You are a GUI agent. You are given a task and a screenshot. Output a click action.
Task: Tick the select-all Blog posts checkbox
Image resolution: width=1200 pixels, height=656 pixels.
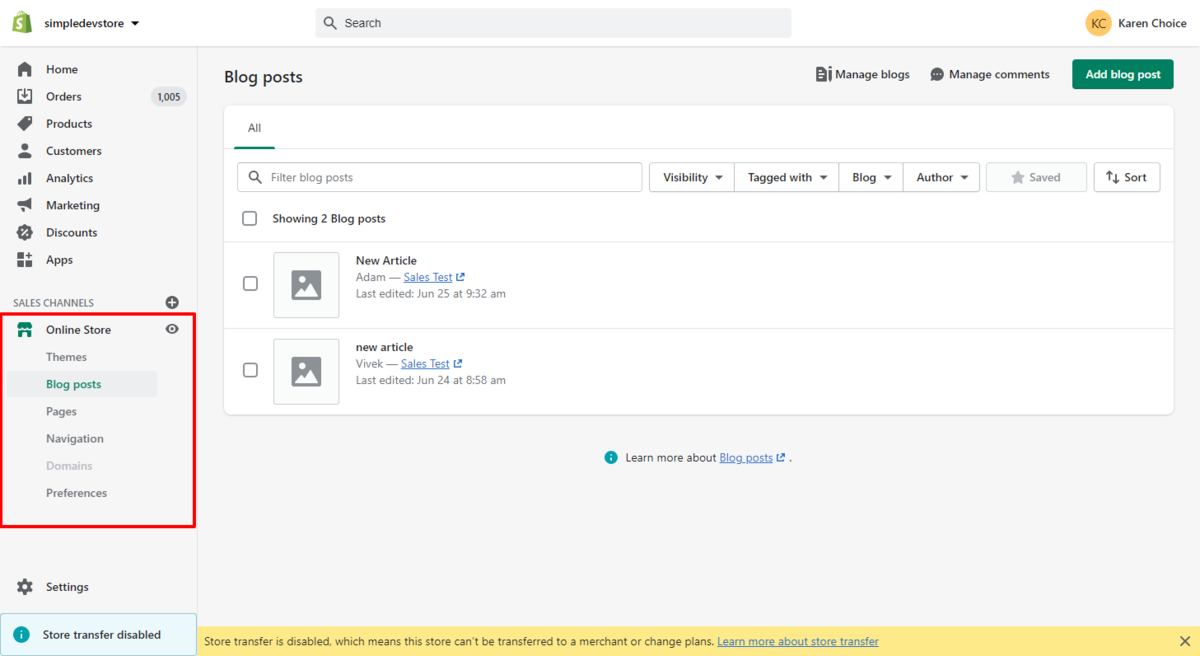coord(250,218)
